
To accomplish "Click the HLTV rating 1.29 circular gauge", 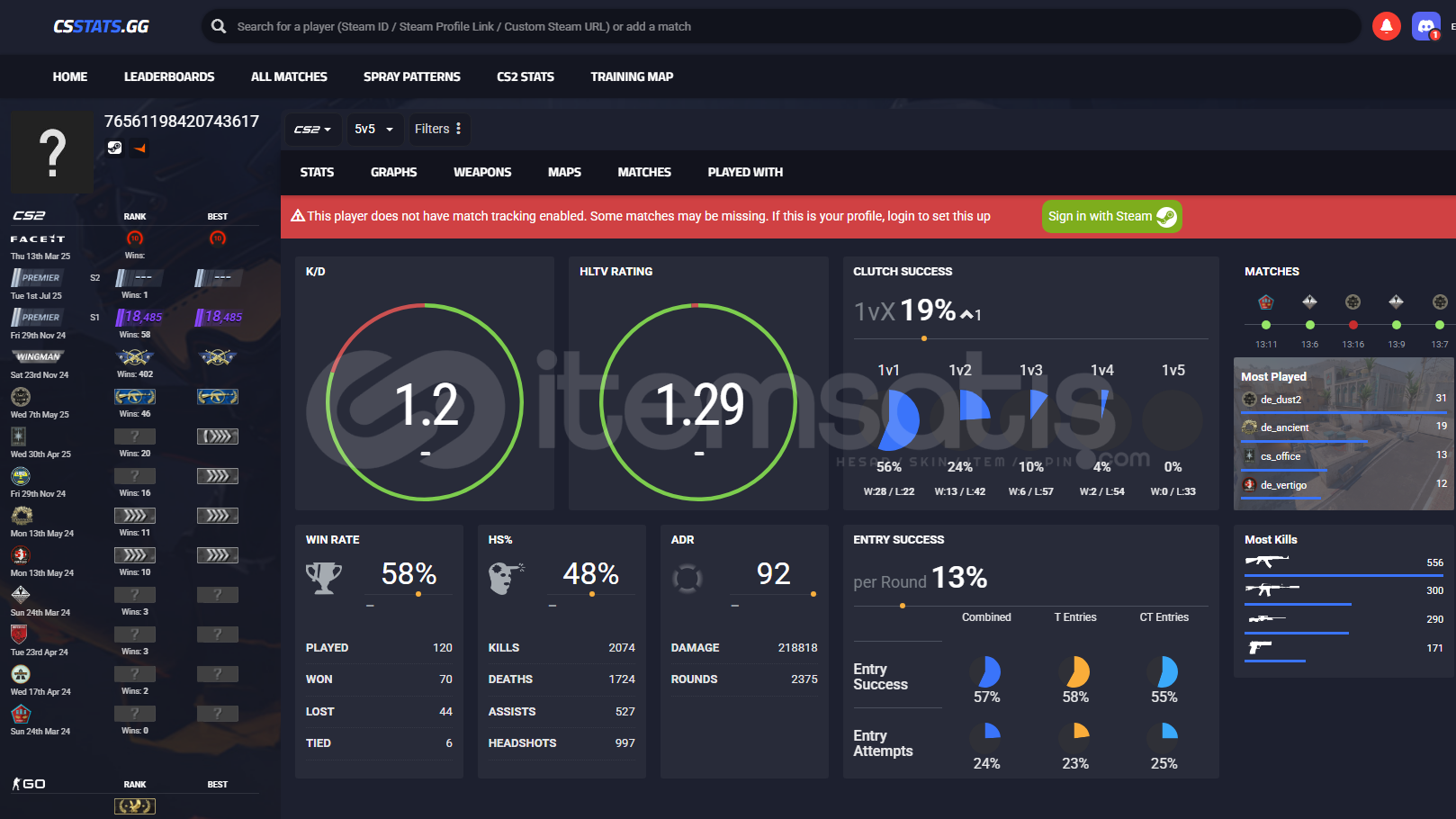I will pos(698,402).
